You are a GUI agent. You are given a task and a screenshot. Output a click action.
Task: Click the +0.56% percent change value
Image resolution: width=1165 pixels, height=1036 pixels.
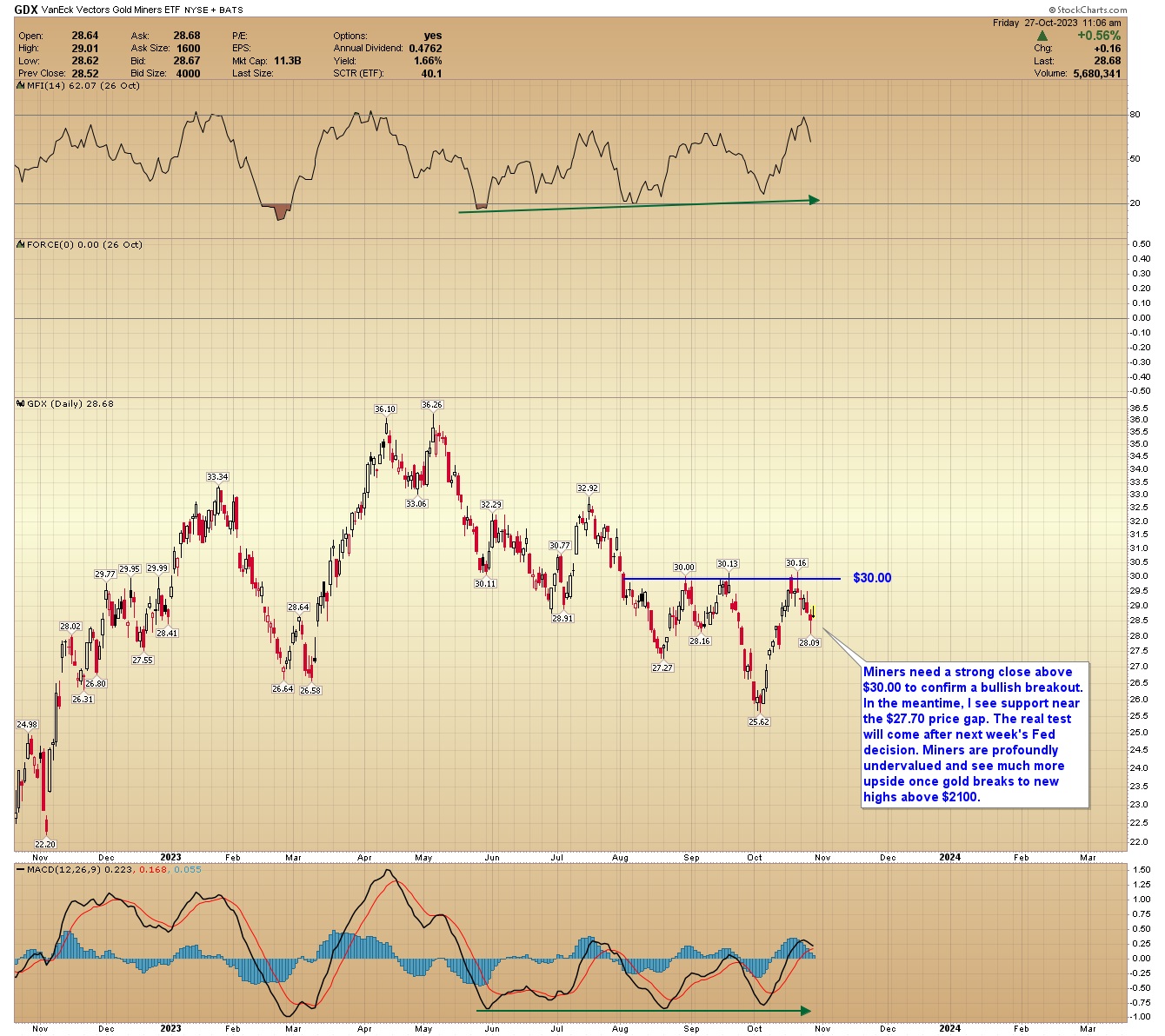(1099, 36)
